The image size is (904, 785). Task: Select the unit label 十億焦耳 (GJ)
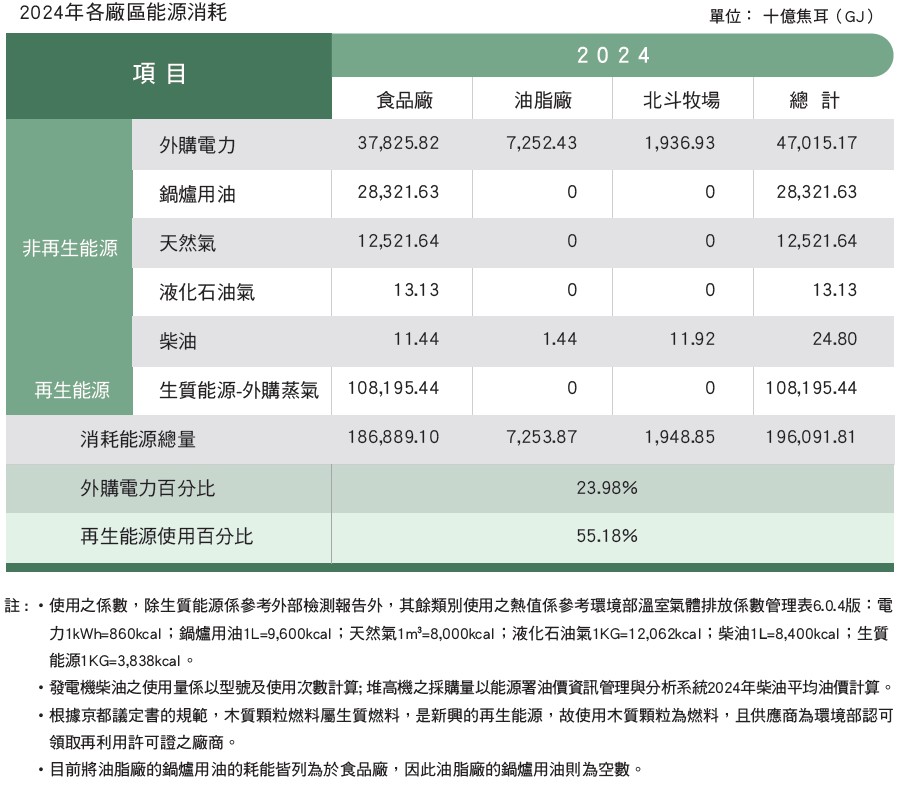click(x=818, y=16)
